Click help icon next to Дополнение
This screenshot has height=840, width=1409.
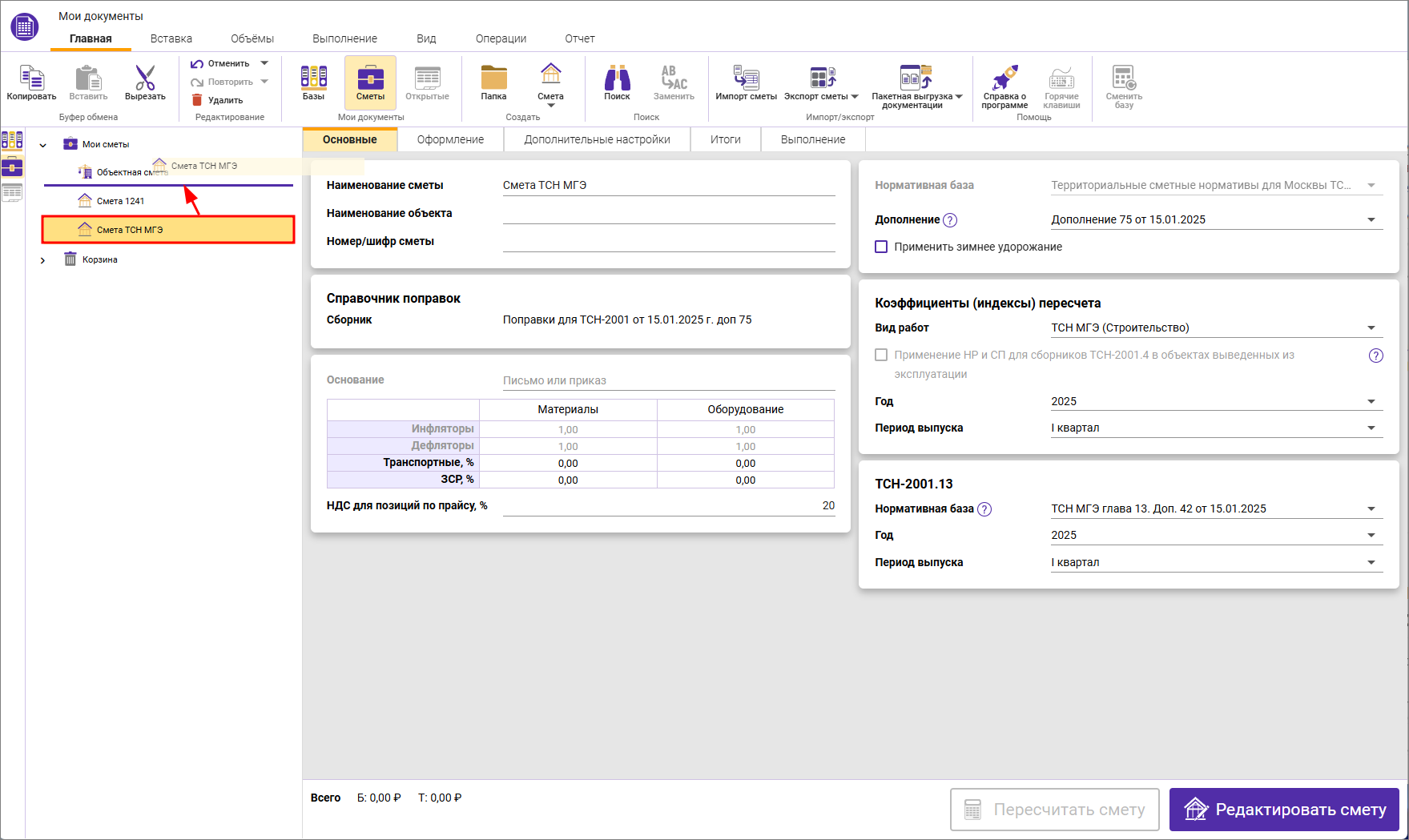950,220
